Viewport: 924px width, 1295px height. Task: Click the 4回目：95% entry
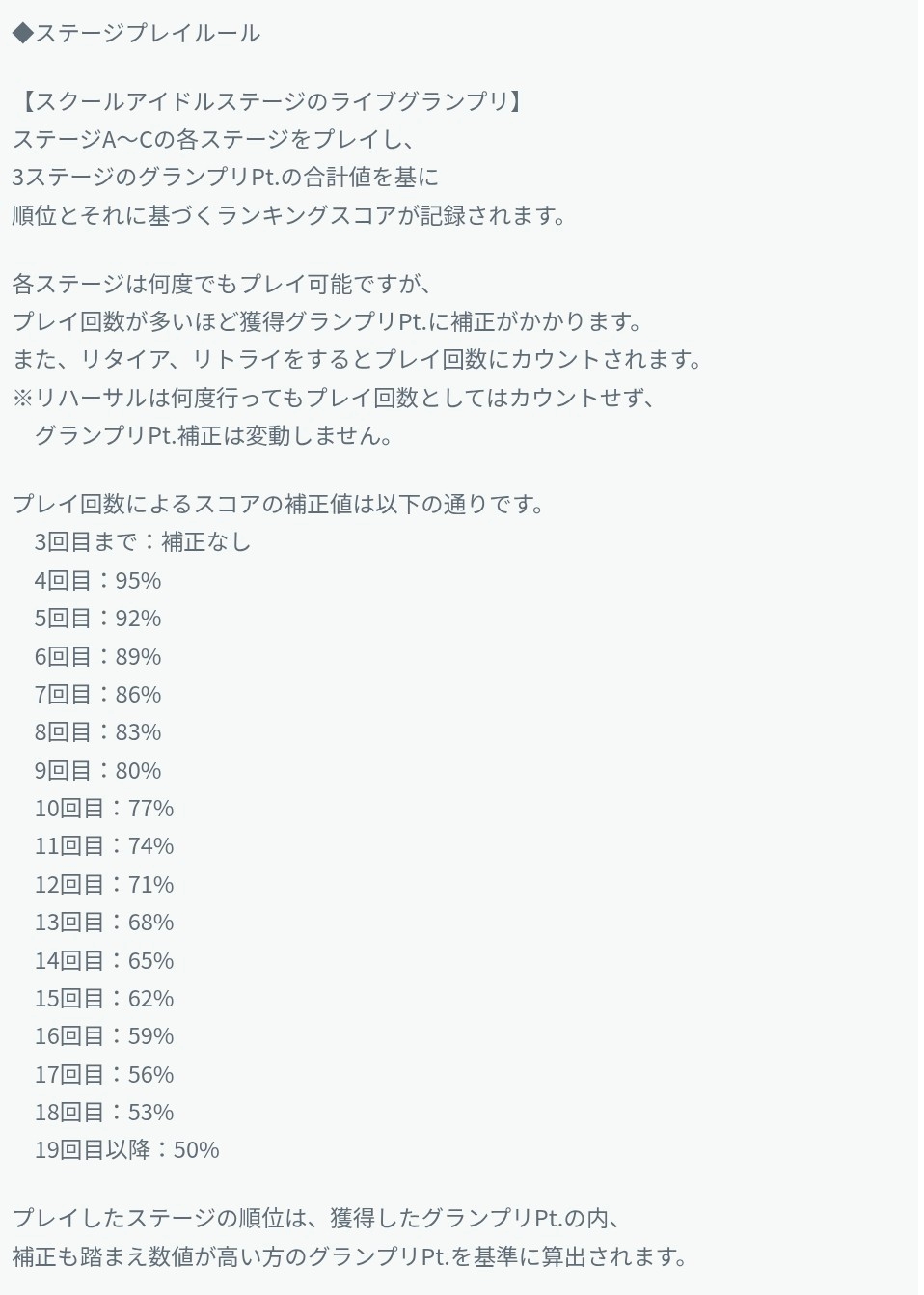pos(98,581)
